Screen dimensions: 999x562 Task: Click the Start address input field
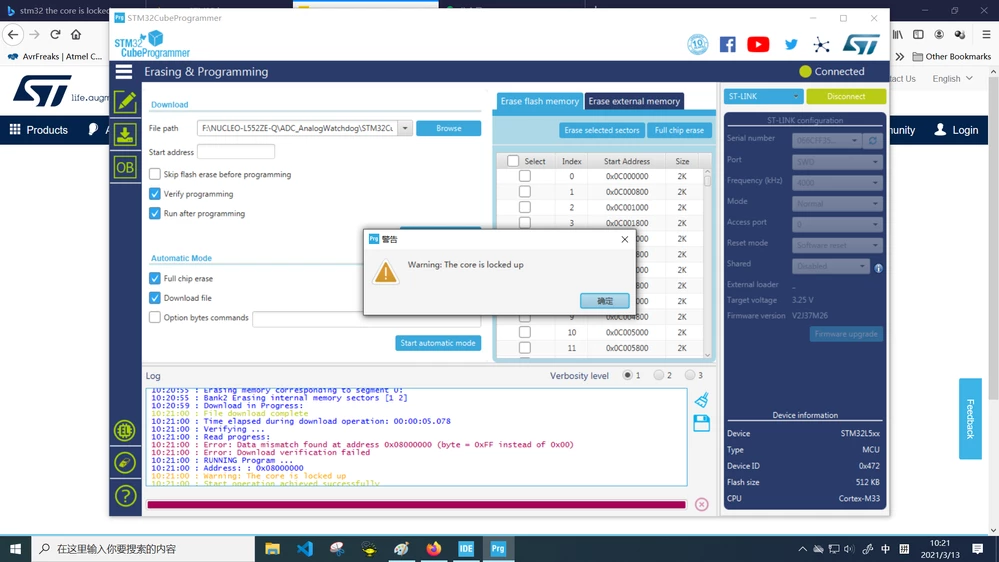coord(236,152)
